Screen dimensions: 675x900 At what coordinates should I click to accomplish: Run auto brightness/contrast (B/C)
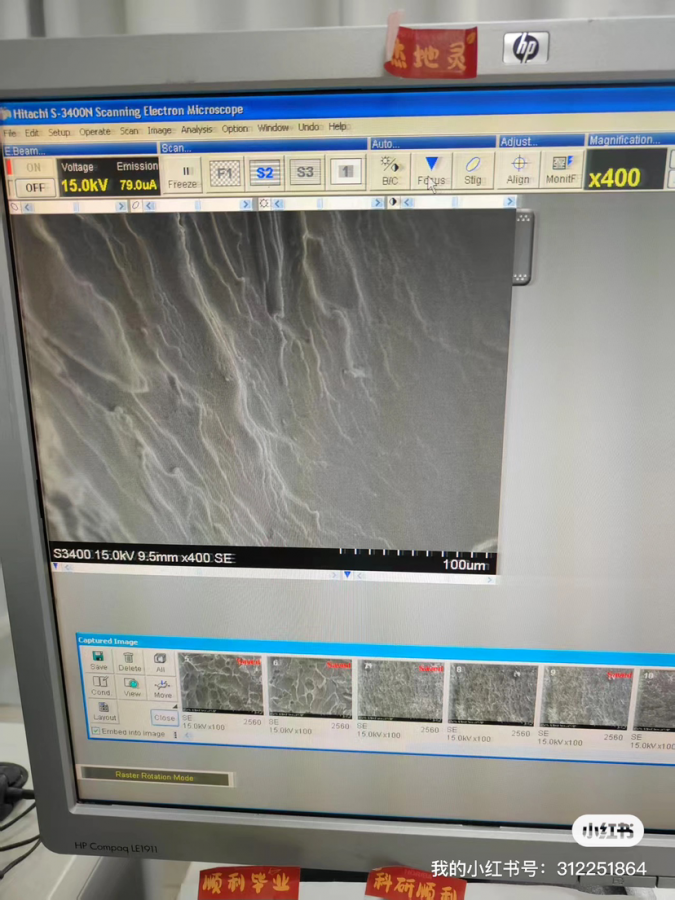pyautogui.click(x=390, y=170)
